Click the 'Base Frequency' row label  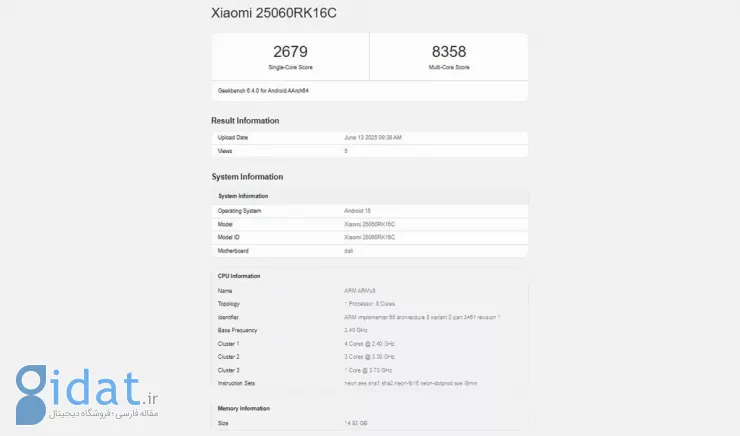237,330
